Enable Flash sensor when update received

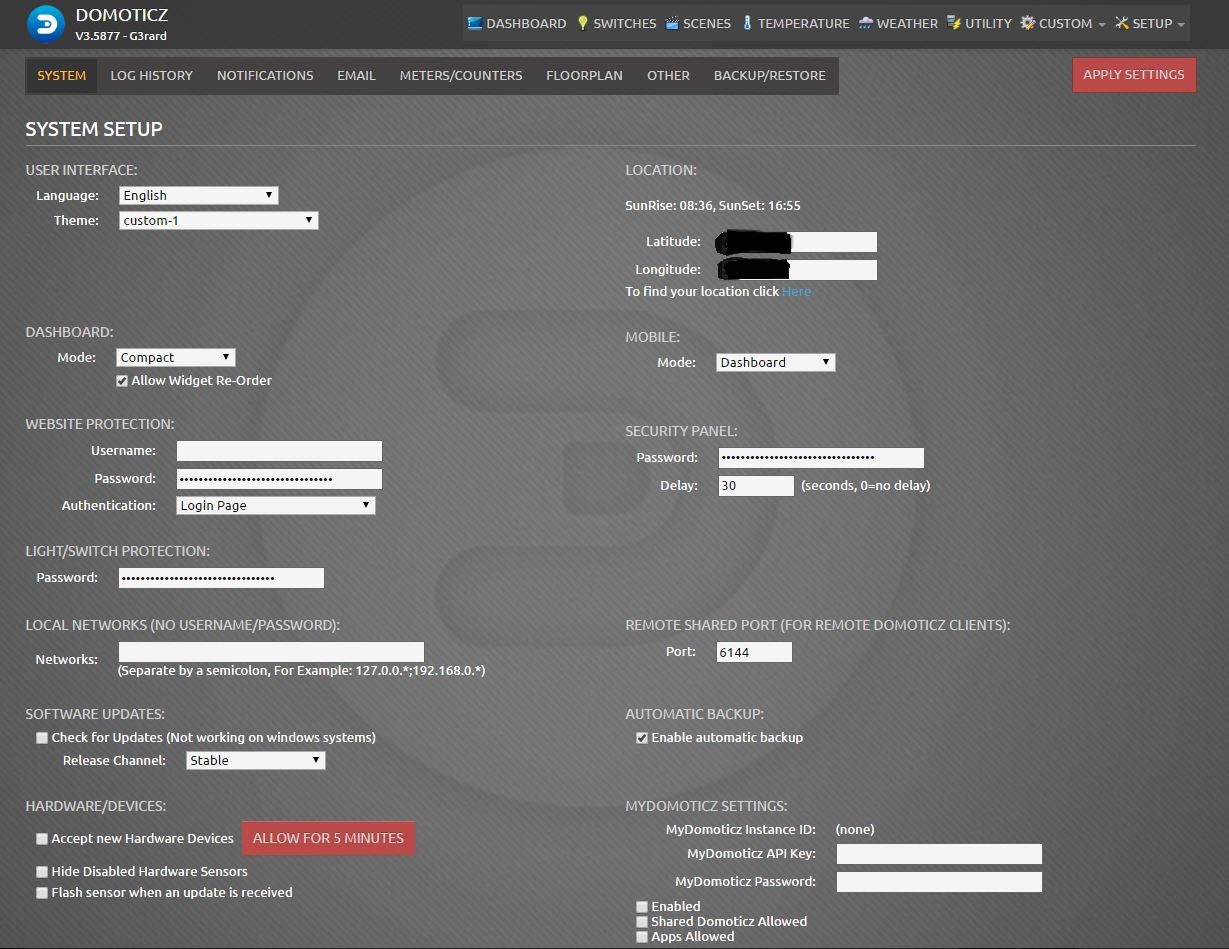[x=42, y=893]
